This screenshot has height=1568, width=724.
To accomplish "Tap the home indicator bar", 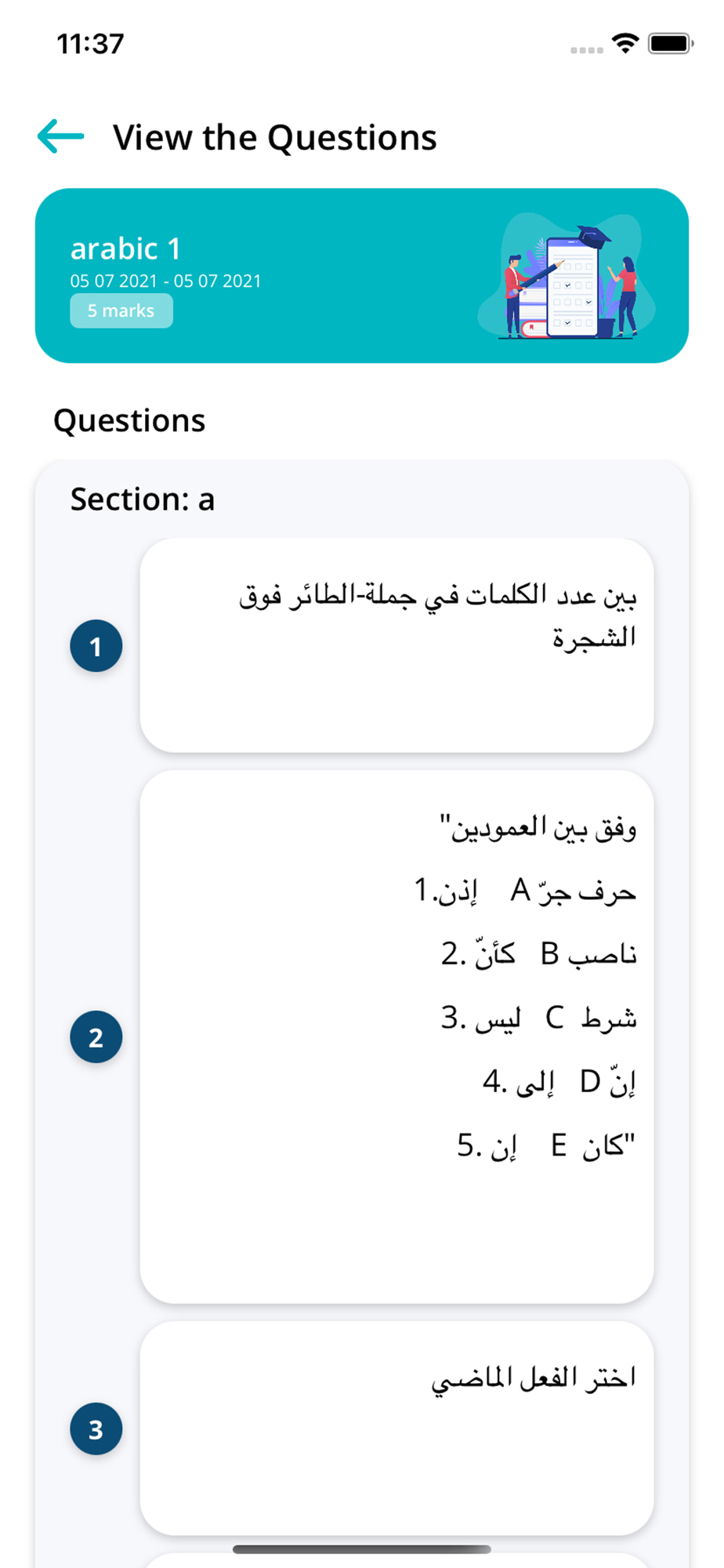I will 362,1549.
